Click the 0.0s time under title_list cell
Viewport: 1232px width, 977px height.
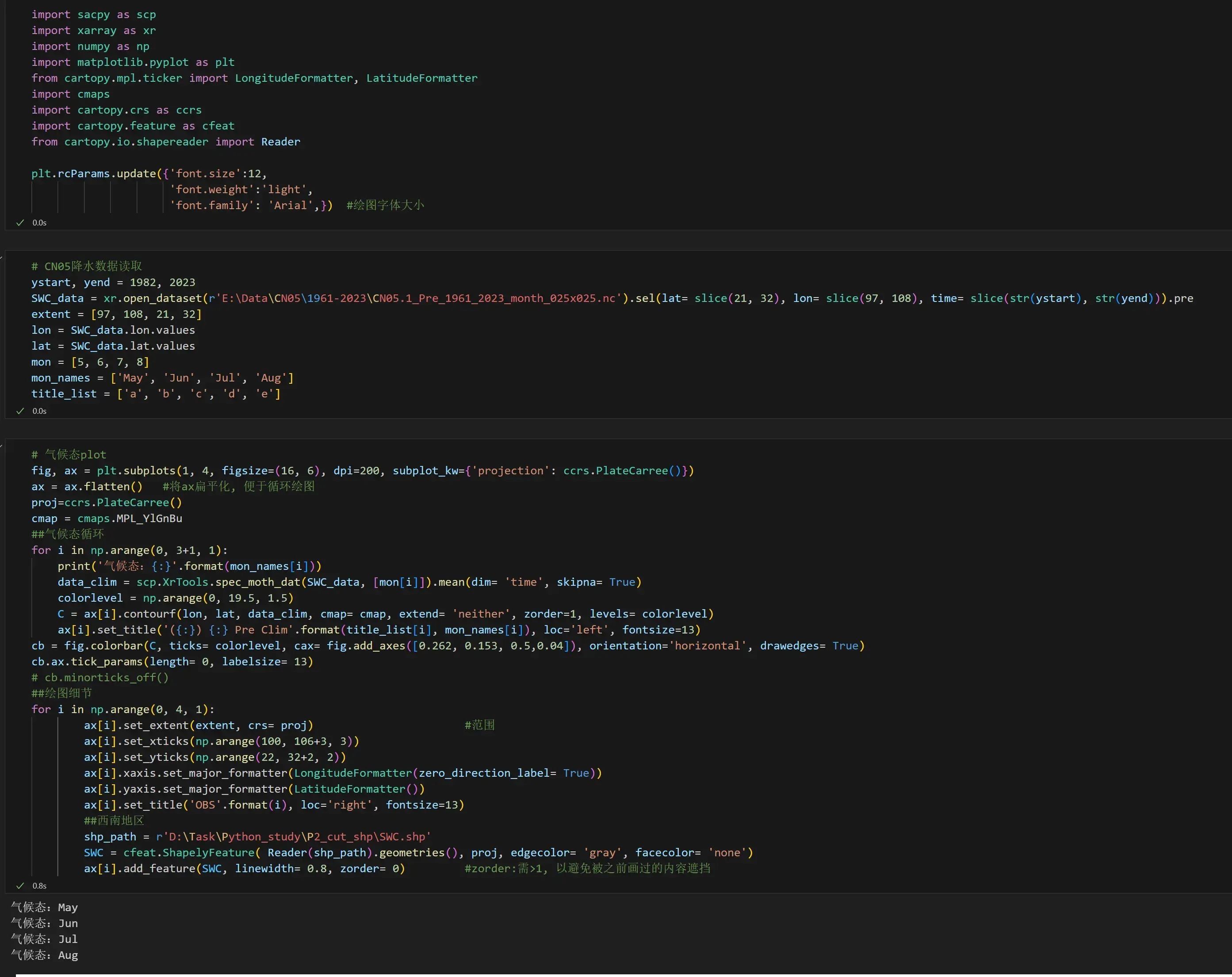39,411
